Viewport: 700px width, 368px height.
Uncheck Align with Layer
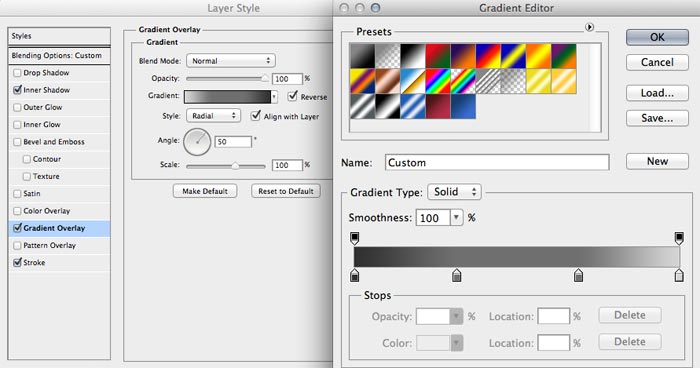coord(256,116)
